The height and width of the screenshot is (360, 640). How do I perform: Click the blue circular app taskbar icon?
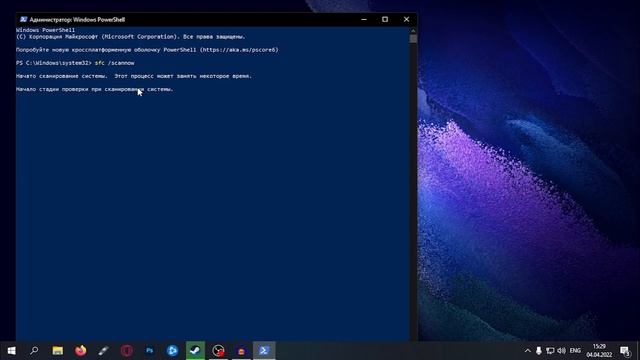[172, 351]
